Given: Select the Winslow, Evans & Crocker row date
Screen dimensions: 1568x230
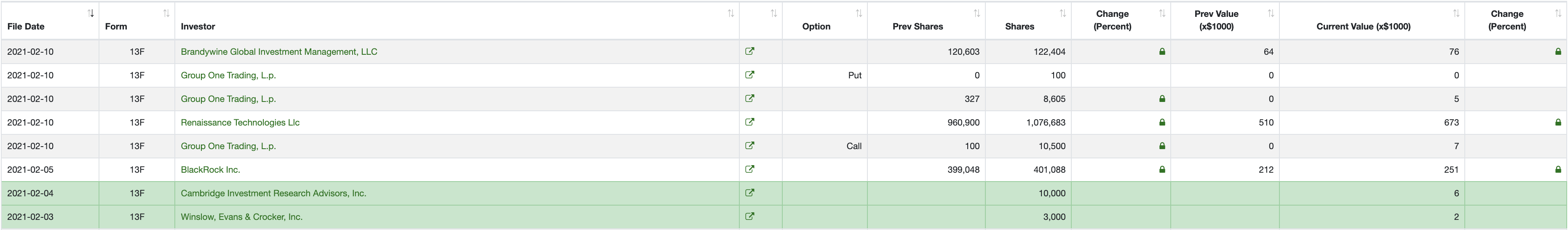Looking at the screenshot, I should point(30,217).
